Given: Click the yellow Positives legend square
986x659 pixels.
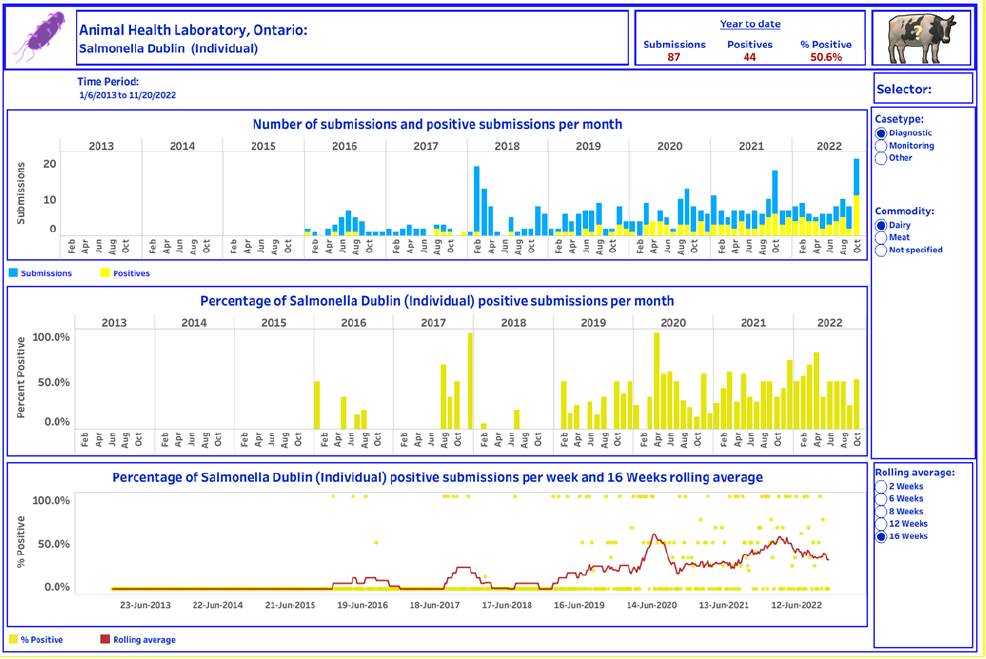Looking at the screenshot, I should tap(105, 273).
